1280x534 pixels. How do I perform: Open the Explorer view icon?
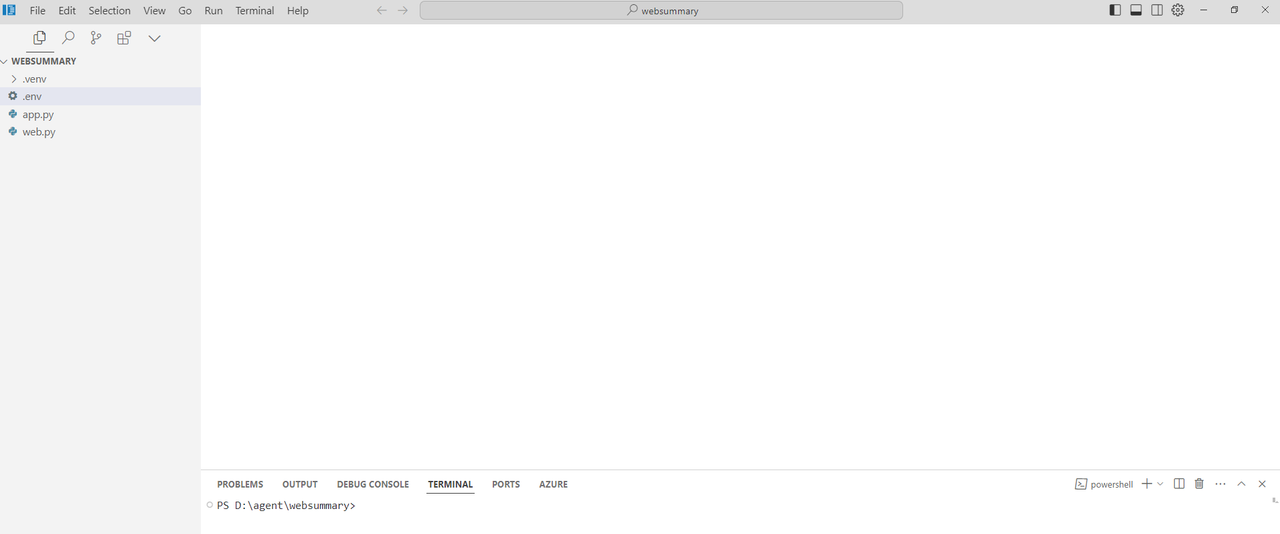(x=40, y=38)
